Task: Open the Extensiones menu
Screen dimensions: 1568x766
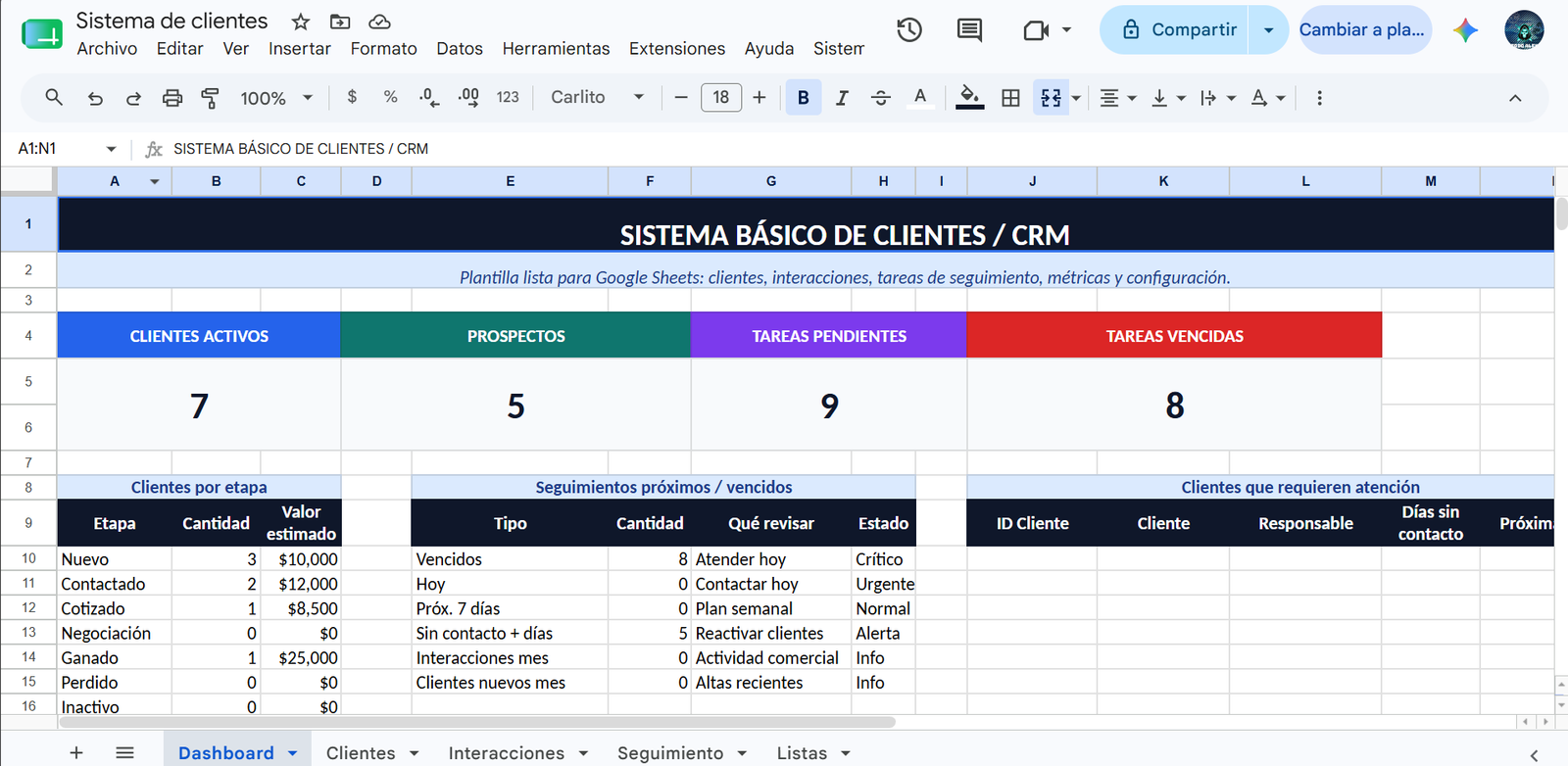Action: click(x=677, y=48)
